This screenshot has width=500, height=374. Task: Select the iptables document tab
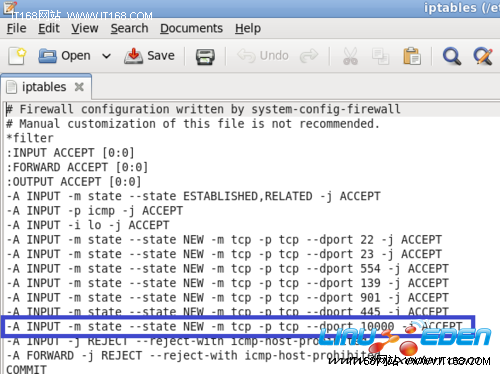(x=46, y=87)
